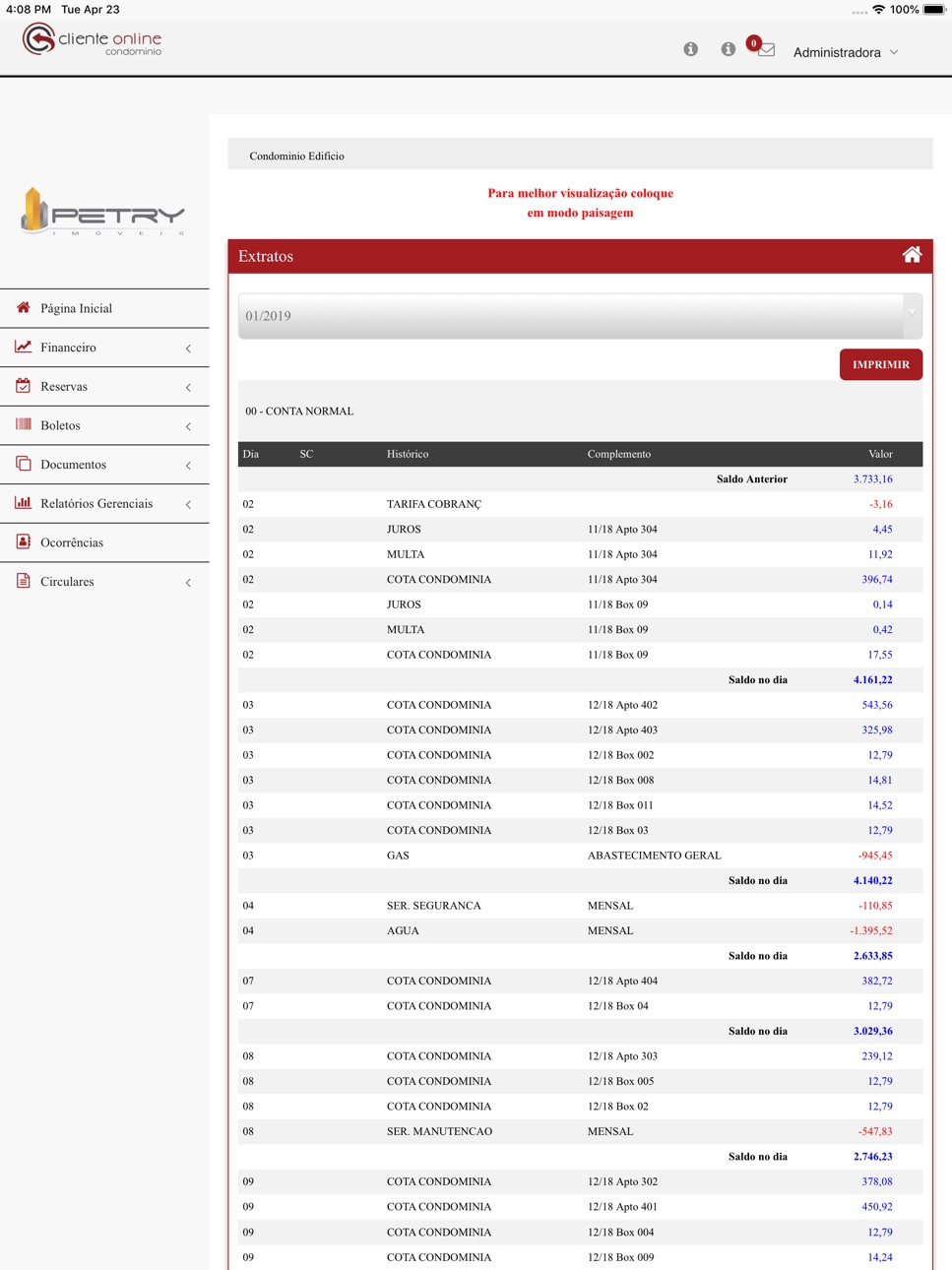This screenshot has width=952, height=1270.
Task: Select the 00 - CONTA NORMAL label
Action: [299, 411]
